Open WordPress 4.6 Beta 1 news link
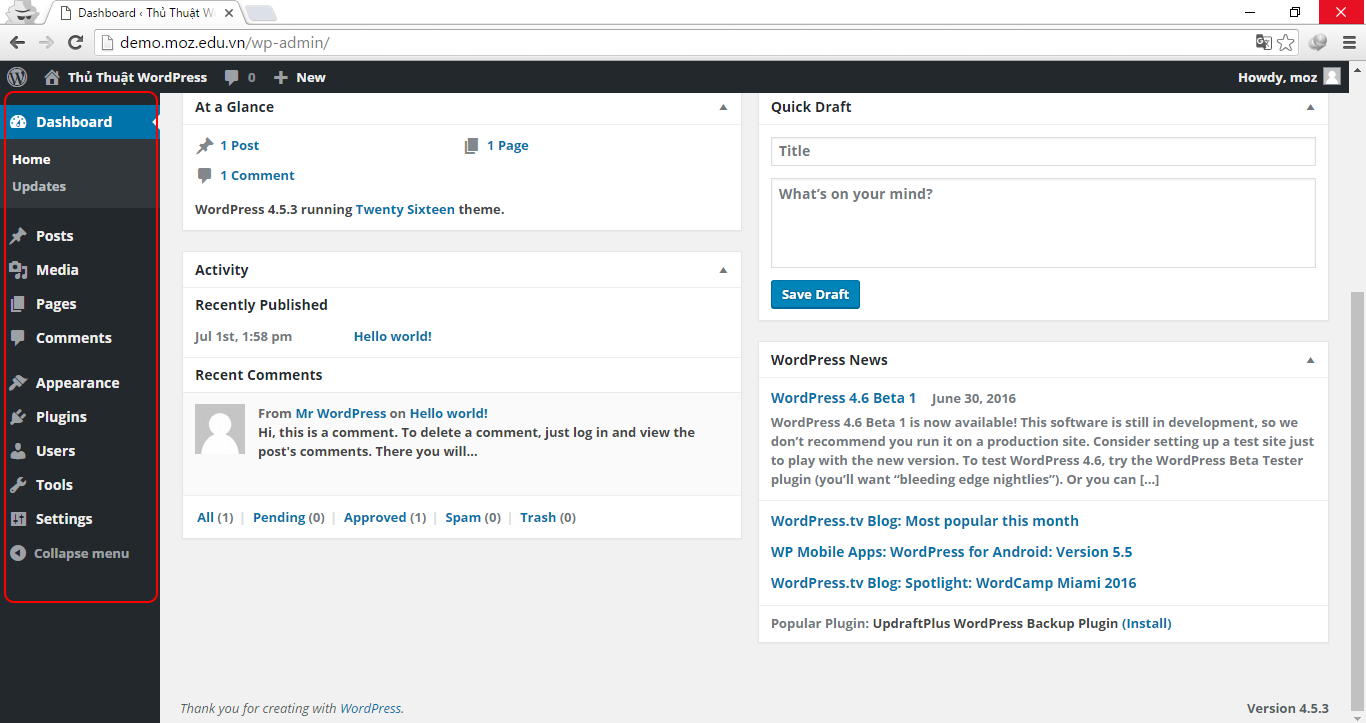Viewport: 1366px width, 723px height. 843,398
